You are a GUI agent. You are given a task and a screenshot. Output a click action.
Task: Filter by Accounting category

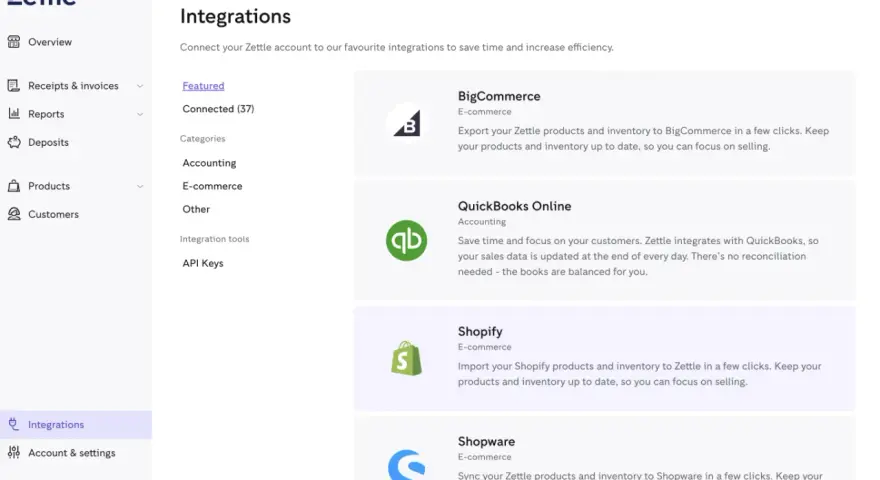click(x=209, y=163)
